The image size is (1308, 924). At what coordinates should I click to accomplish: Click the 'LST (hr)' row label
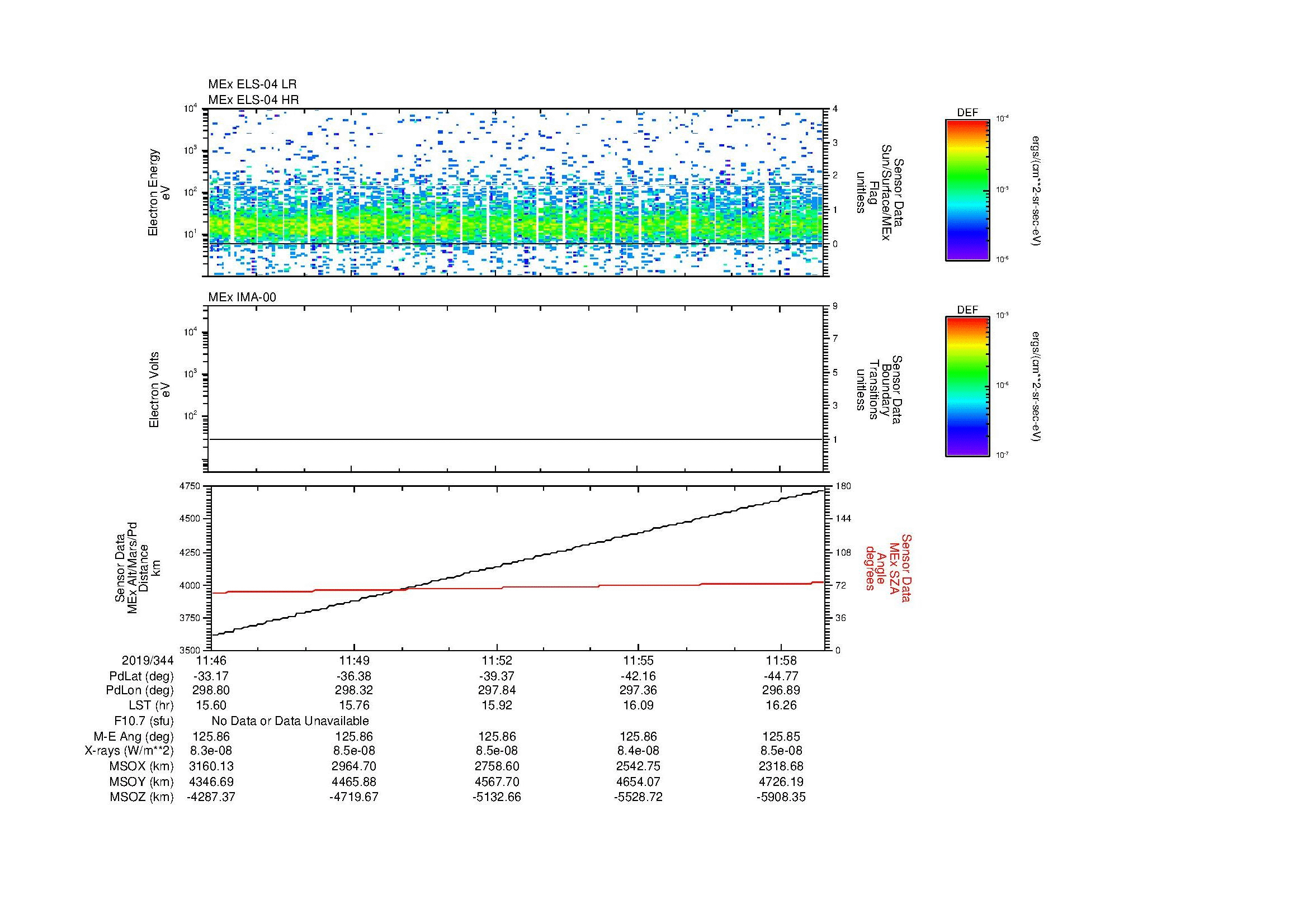[x=151, y=705]
